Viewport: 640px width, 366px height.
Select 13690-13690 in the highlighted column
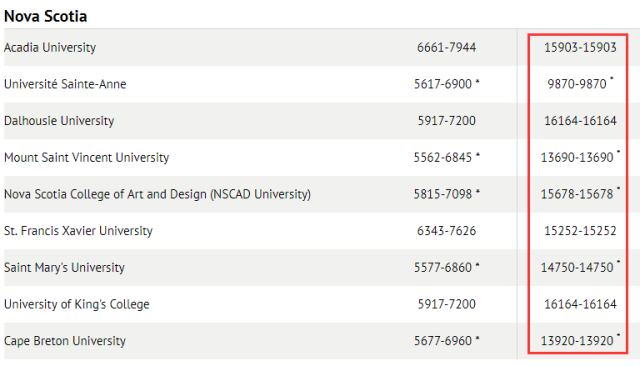coord(577,157)
